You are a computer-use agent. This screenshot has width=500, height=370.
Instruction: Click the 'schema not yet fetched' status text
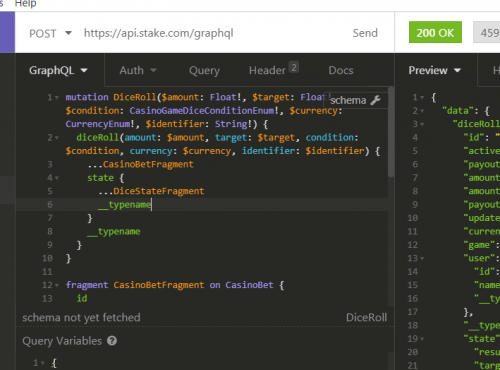click(81, 317)
